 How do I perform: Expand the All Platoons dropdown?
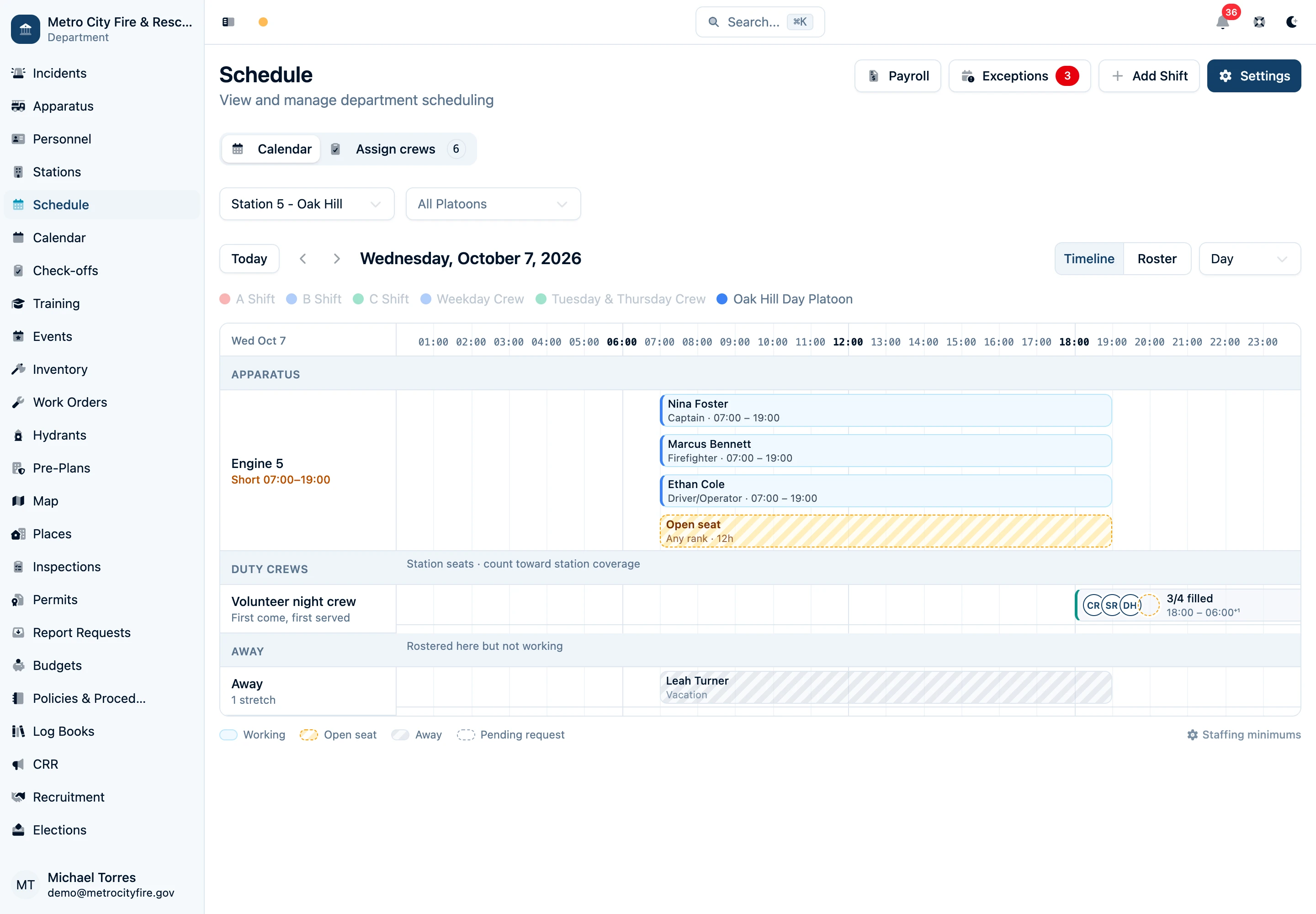point(493,204)
